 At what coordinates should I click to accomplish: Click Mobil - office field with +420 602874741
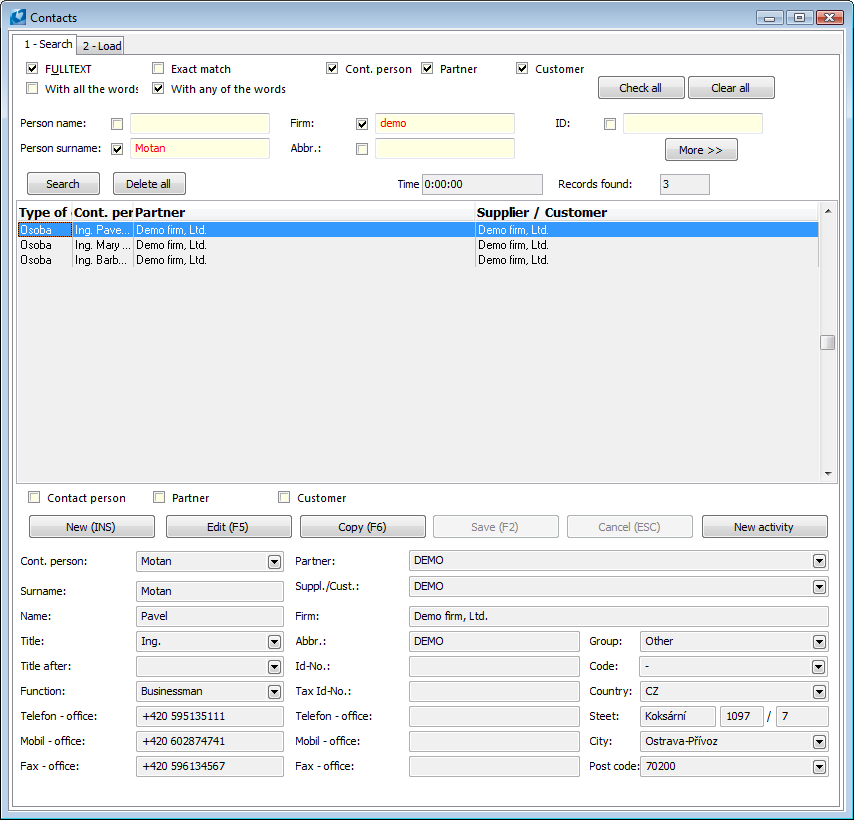point(210,742)
